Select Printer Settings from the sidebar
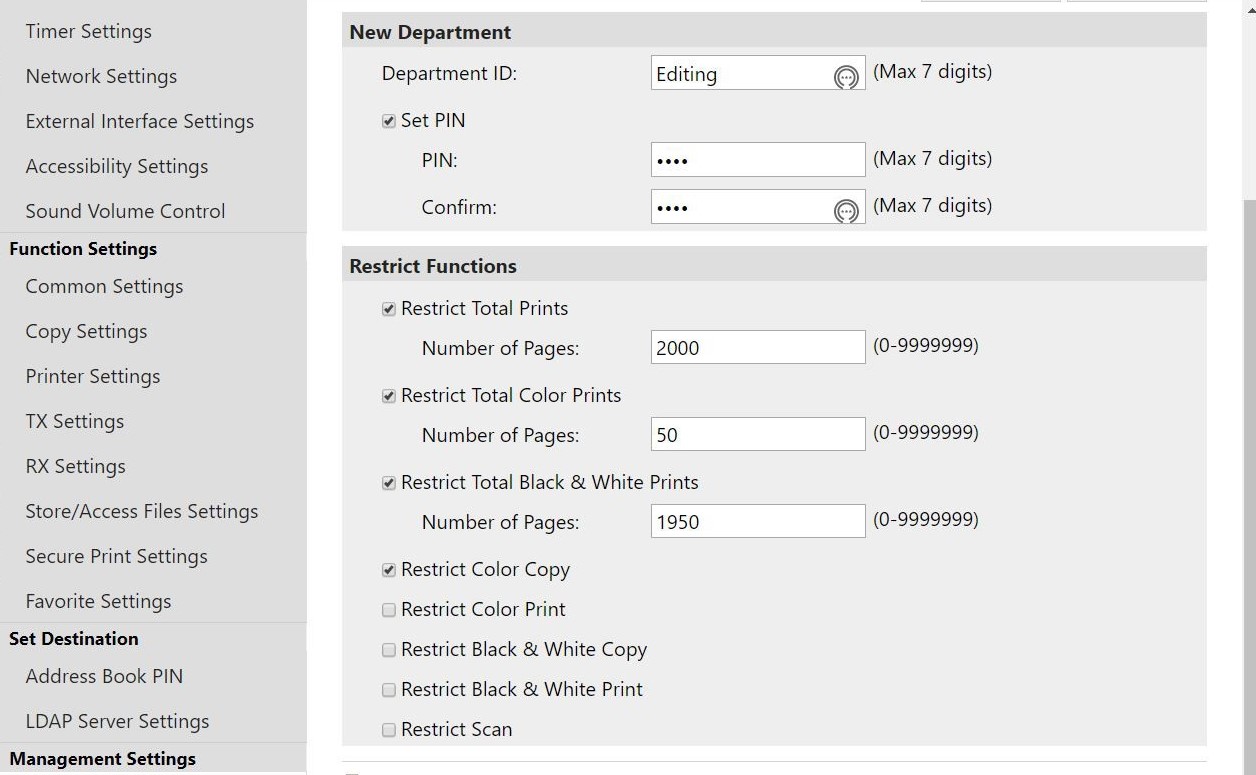This screenshot has width=1256, height=775. [x=92, y=376]
